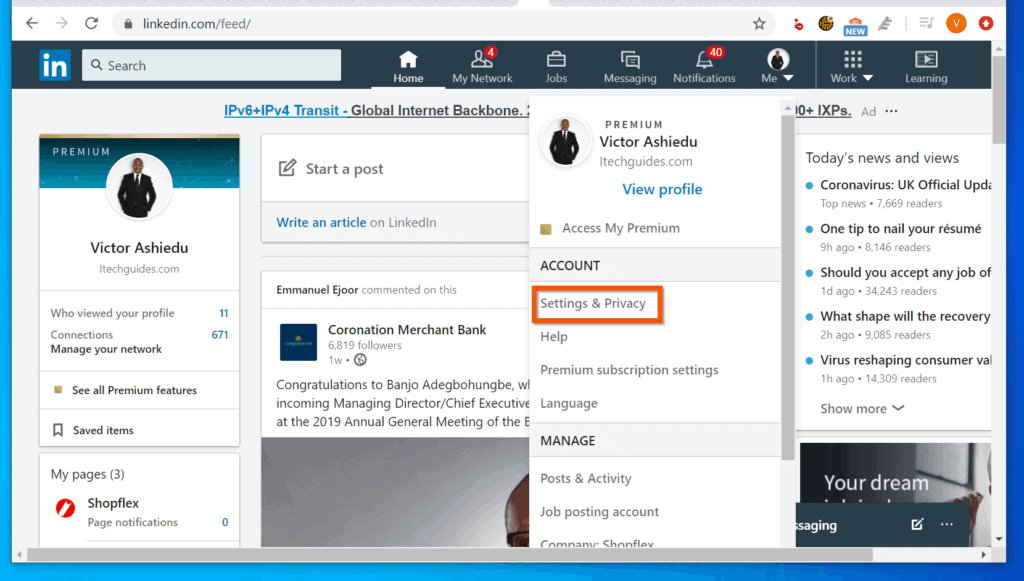Screen dimensions: 1024x581
Task: Expand the Work apps dropdown
Action: point(852,66)
